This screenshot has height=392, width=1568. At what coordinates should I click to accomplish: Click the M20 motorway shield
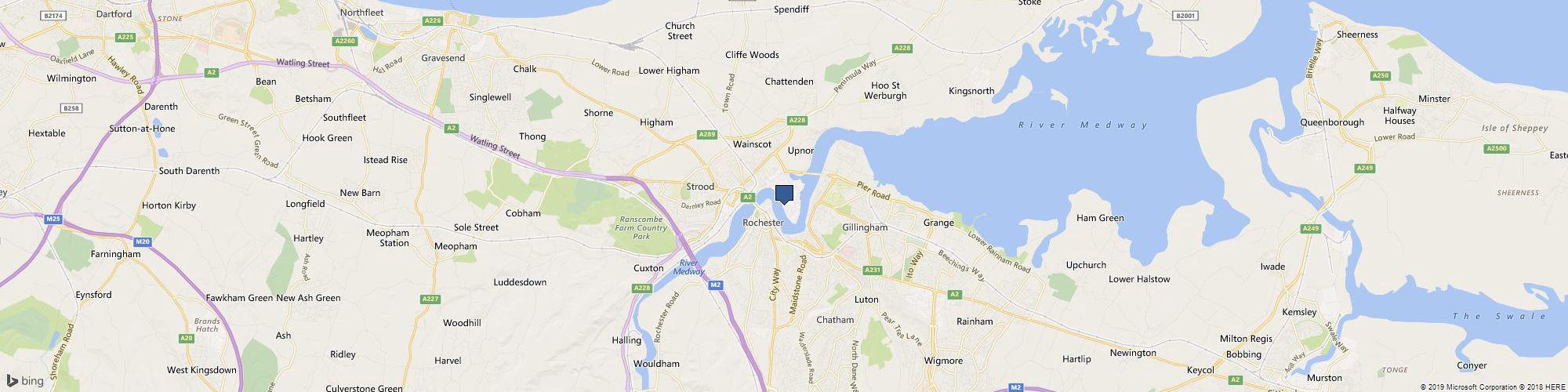point(143,241)
